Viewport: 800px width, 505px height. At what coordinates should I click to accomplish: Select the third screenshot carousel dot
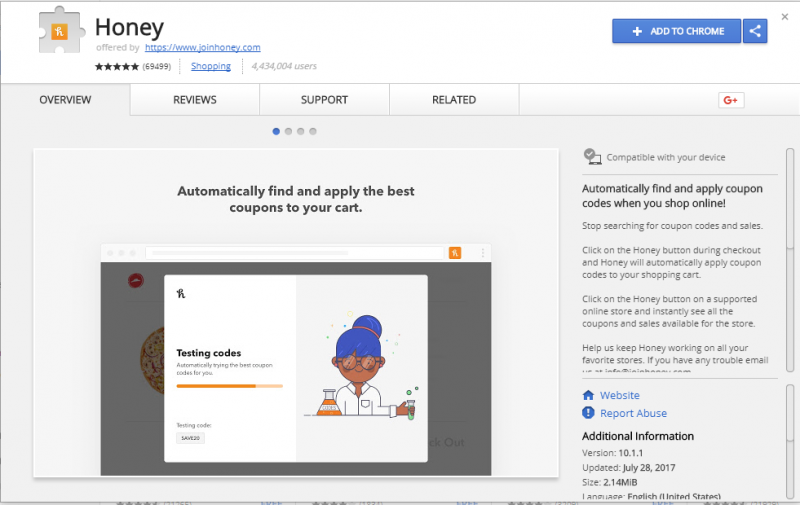pyautogui.click(x=301, y=131)
